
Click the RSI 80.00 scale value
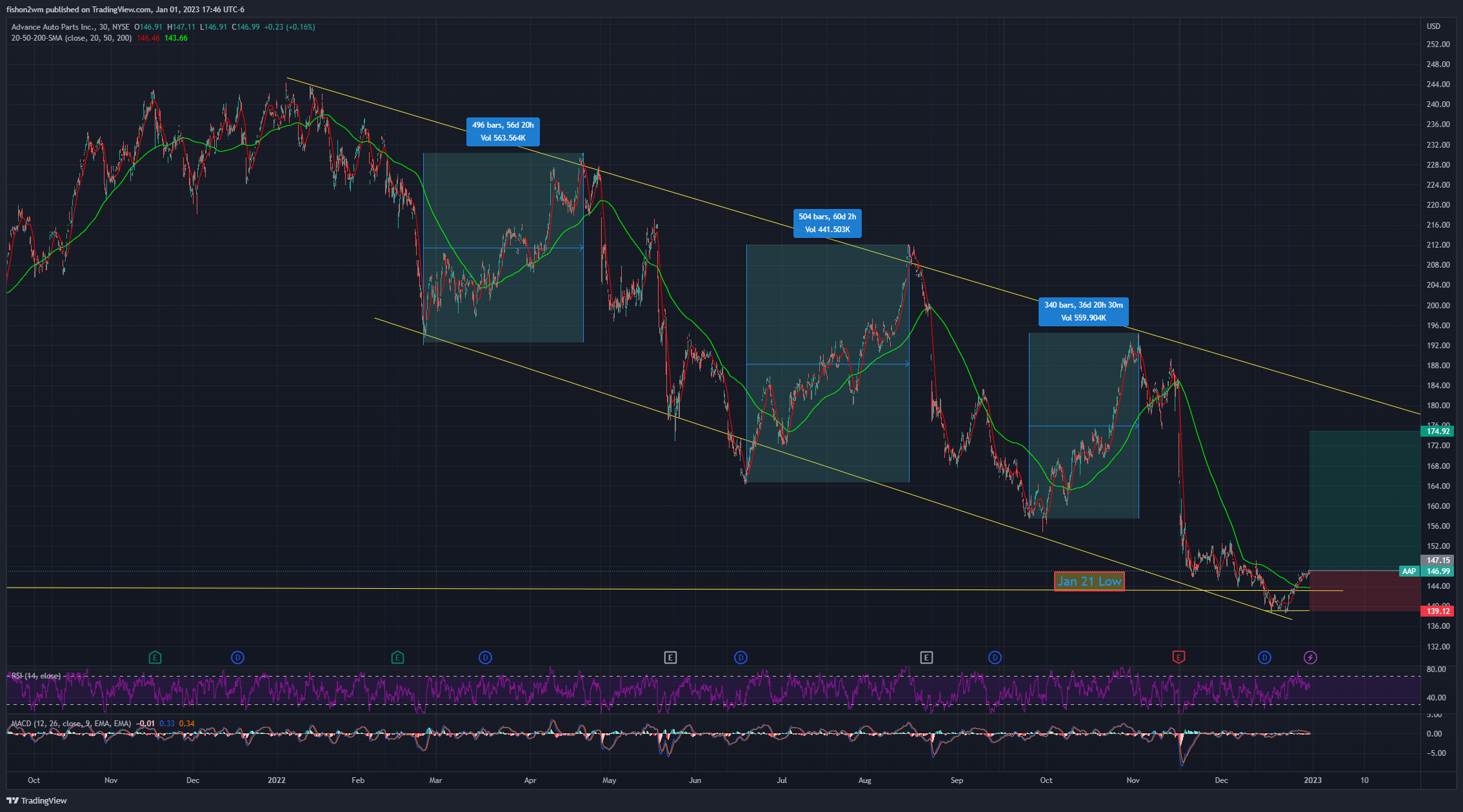[x=1436, y=669]
